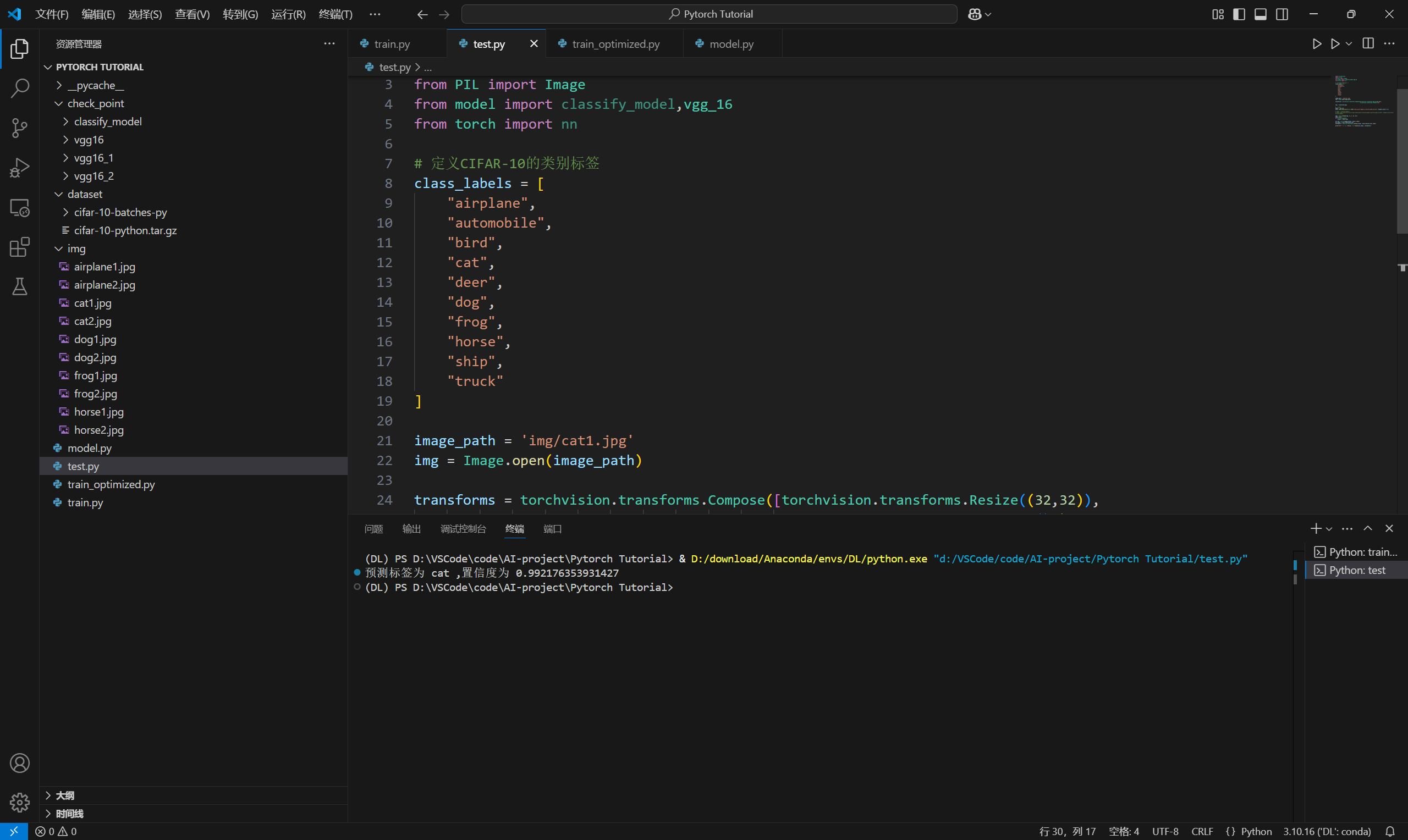Image resolution: width=1408 pixels, height=840 pixels.
Task: Open Remote Explorer in activity bar
Action: [20, 208]
